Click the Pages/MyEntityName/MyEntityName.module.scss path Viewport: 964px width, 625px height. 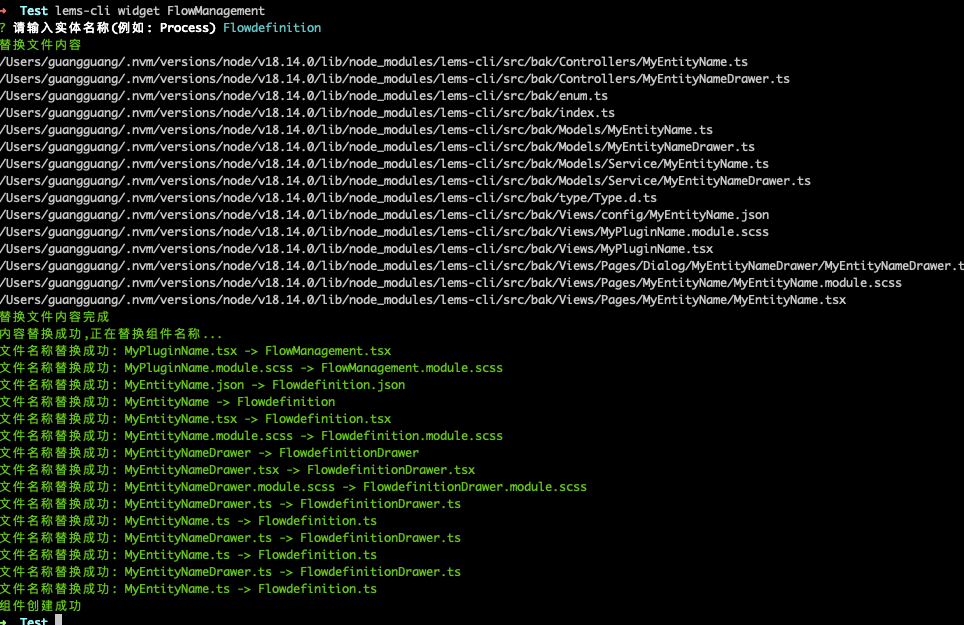(450, 283)
